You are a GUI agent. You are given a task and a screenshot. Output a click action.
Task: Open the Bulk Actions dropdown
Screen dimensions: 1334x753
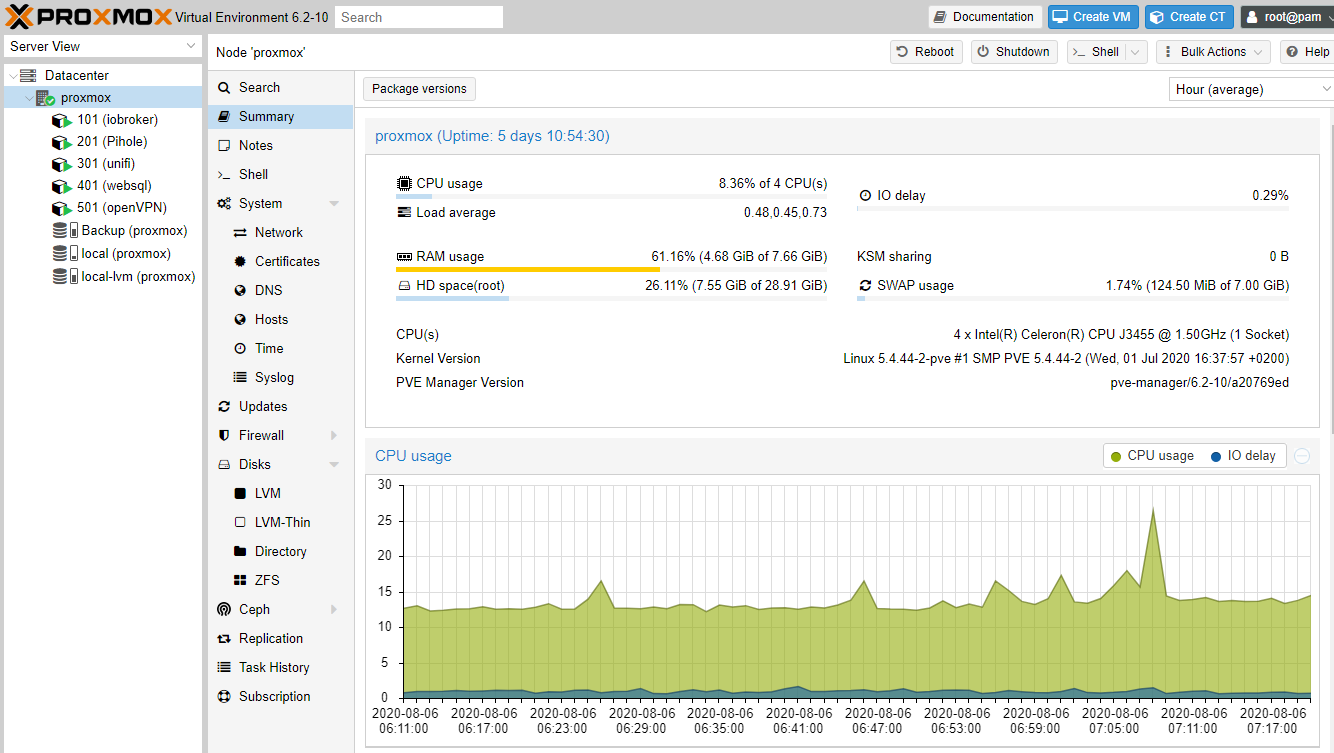pyautogui.click(x=1213, y=52)
